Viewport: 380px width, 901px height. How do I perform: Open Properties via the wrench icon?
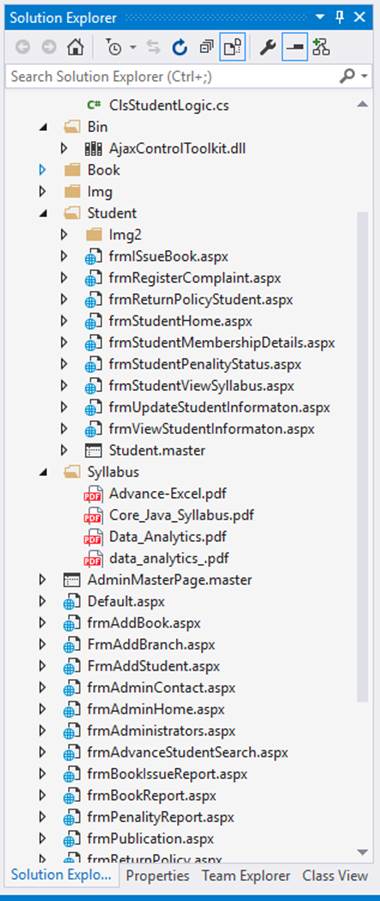[268, 48]
